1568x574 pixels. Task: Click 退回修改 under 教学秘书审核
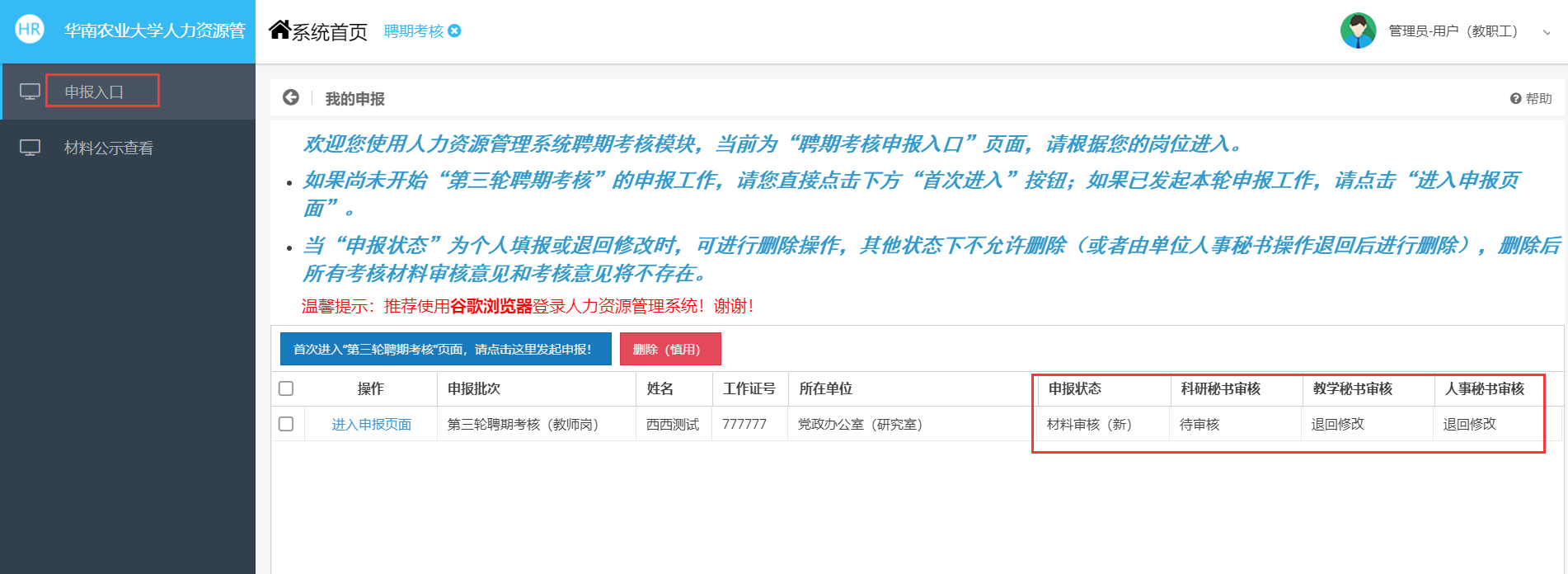pyautogui.click(x=1338, y=424)
